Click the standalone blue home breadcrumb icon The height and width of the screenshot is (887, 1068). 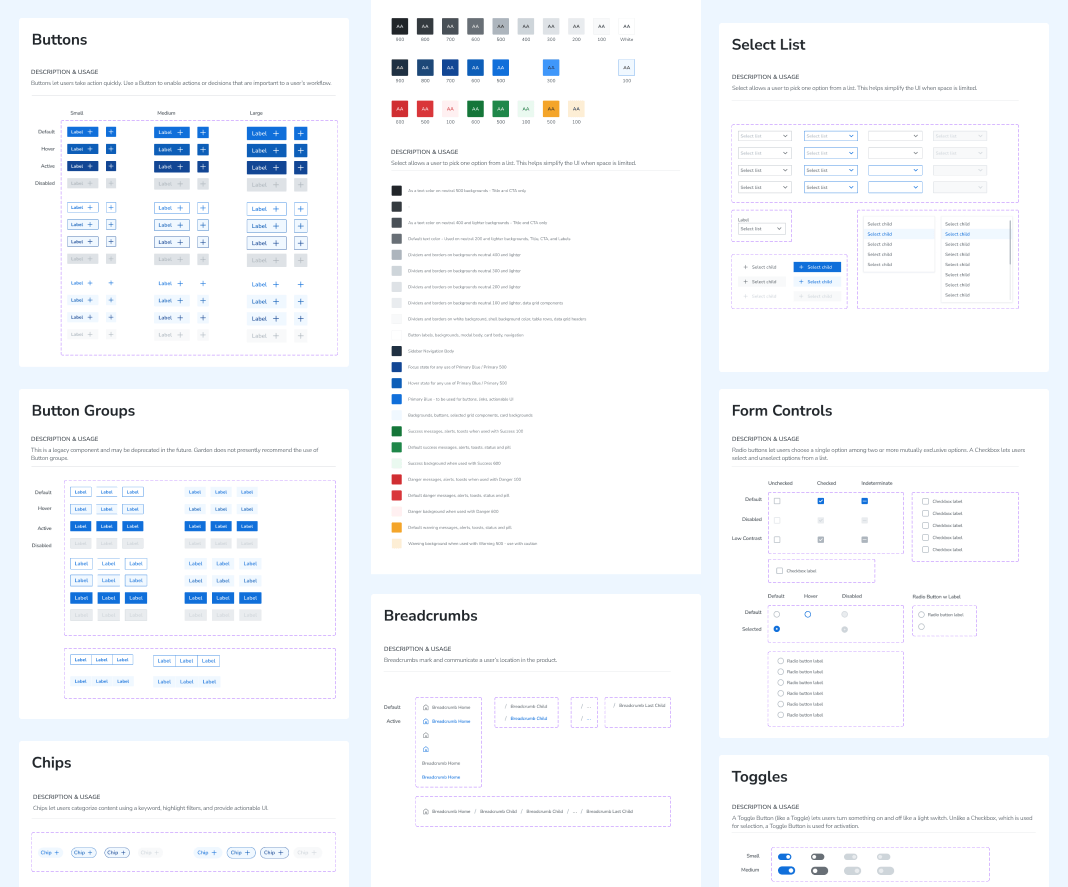[426, 749]
